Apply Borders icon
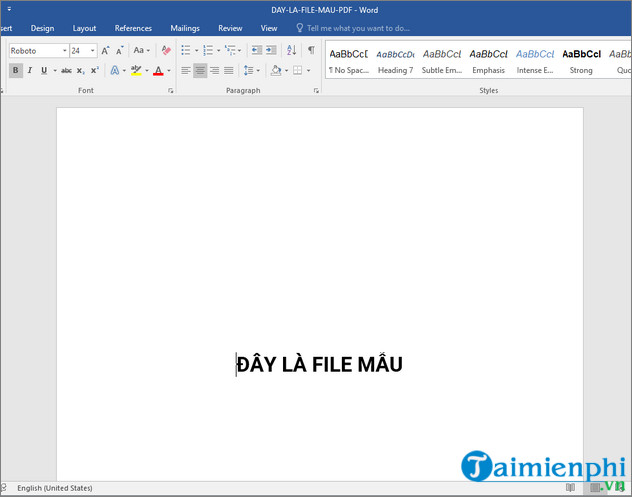Viewport: 632px width, 497px height. coord(297,71)
